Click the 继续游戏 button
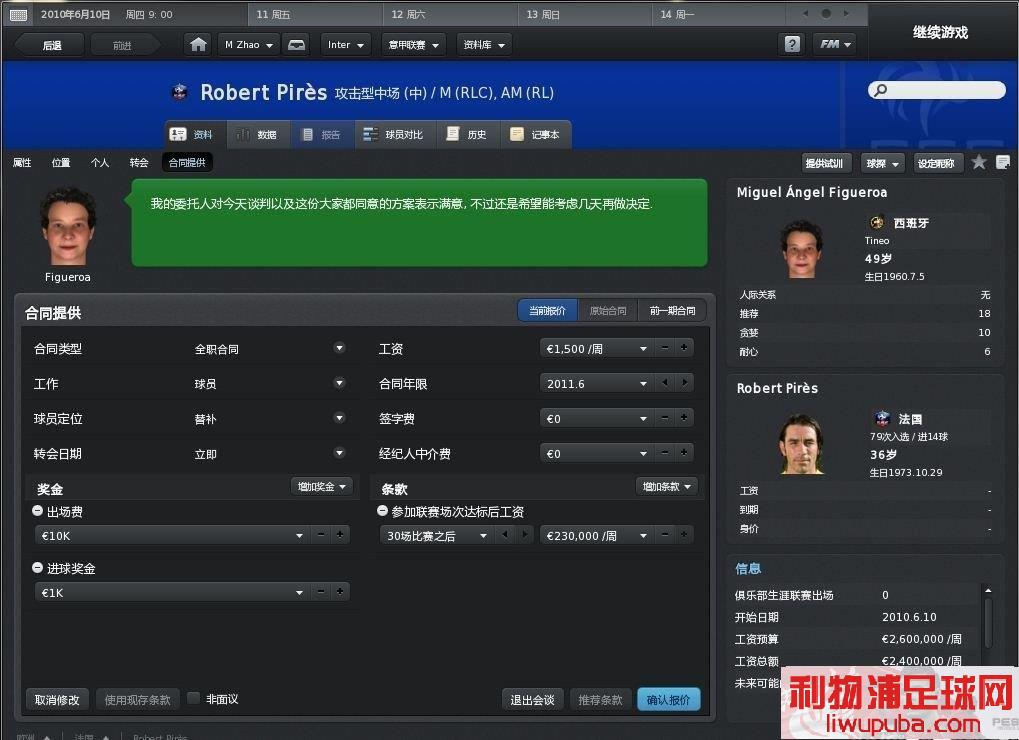 pyautogui.click(x=940, y=32)
